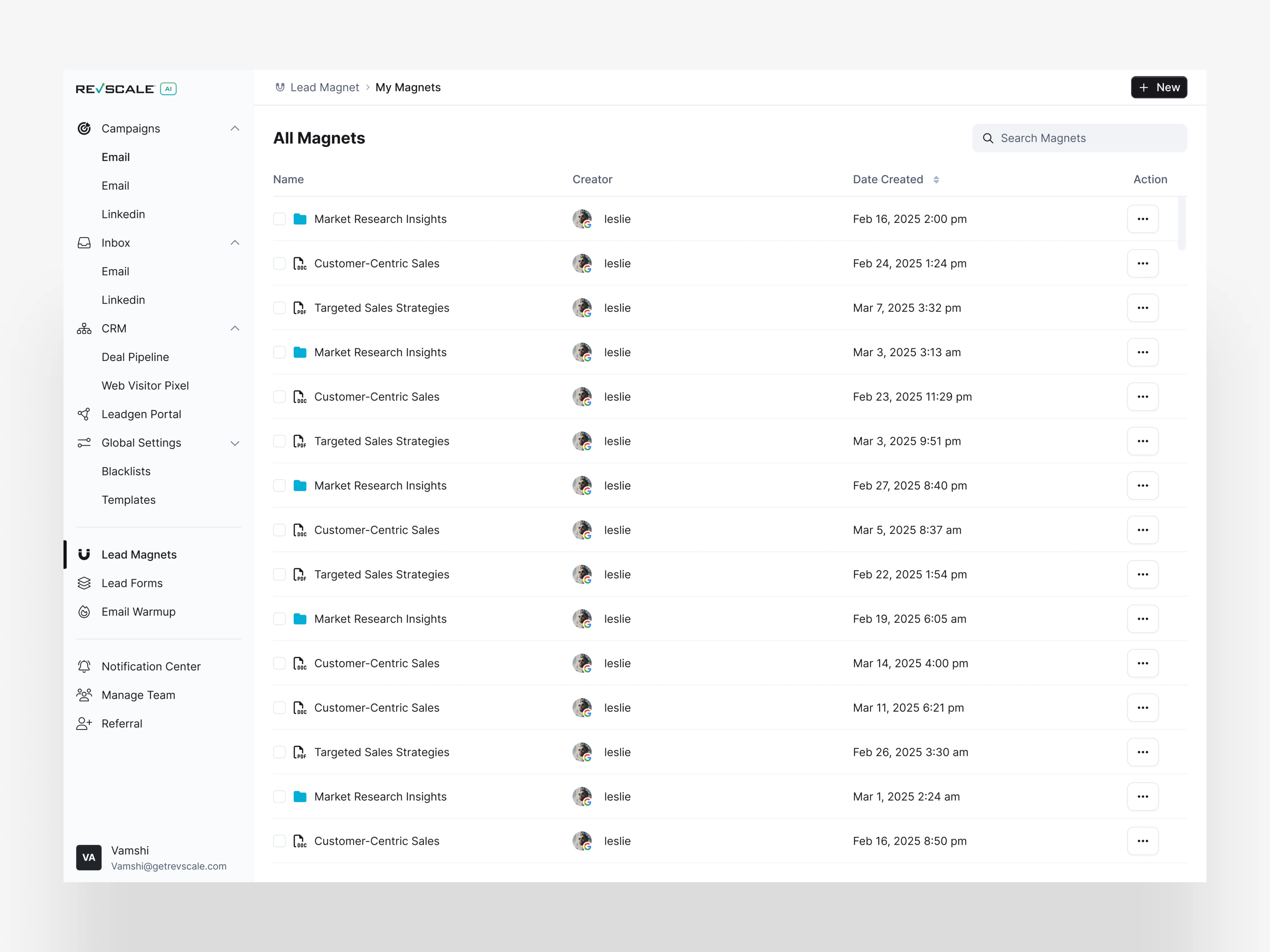Click leslie's avatar in Mar 3 3:13 am row
Image resolution: width=1270 pixels, height=952 pixels.
582,352
